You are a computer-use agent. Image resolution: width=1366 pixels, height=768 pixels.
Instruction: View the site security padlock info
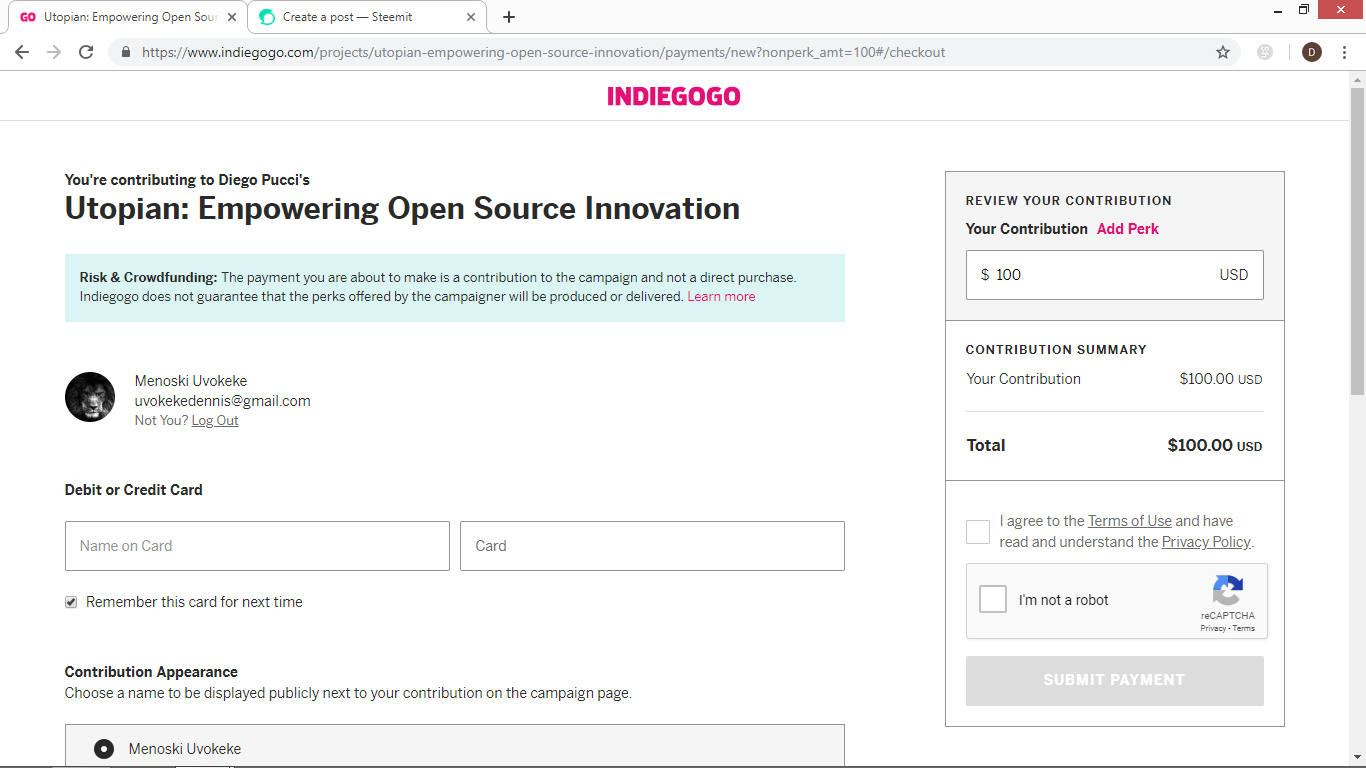126,52
